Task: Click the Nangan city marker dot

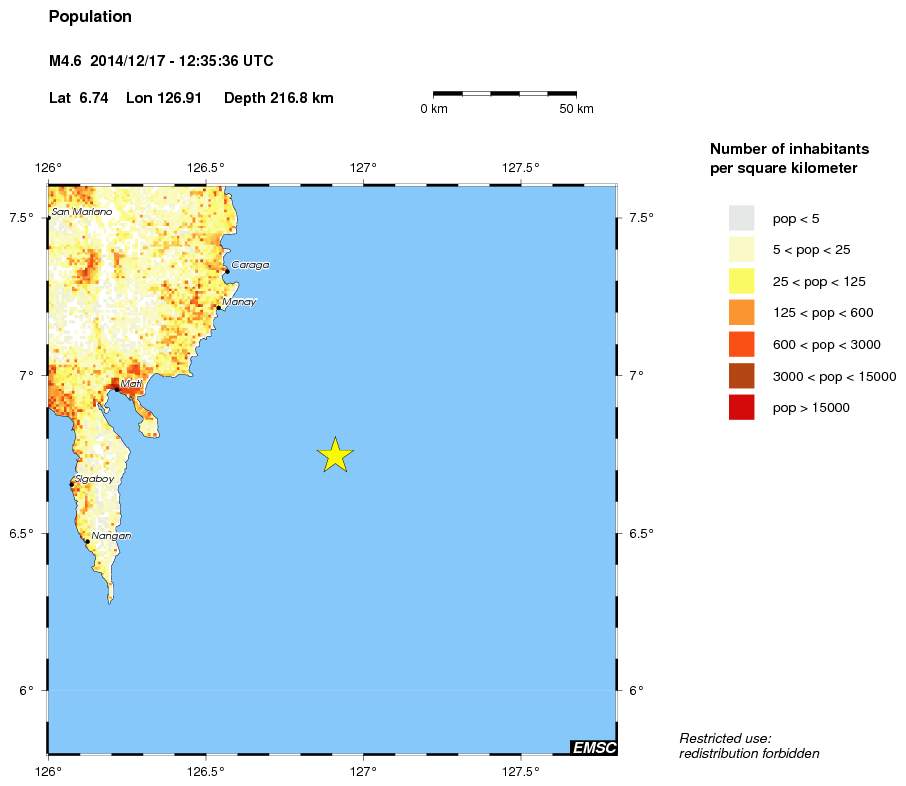Action: coord(87,541)
